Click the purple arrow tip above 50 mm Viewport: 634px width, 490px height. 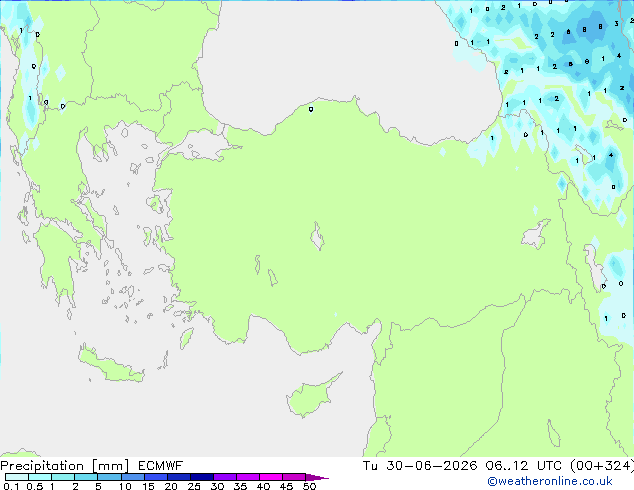pyautogui.click(x=317, y=477)
